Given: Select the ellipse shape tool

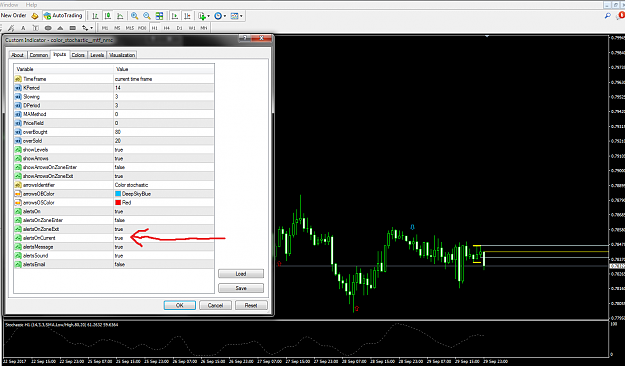Looking at the screenshot, I should [x=48, y=28].
